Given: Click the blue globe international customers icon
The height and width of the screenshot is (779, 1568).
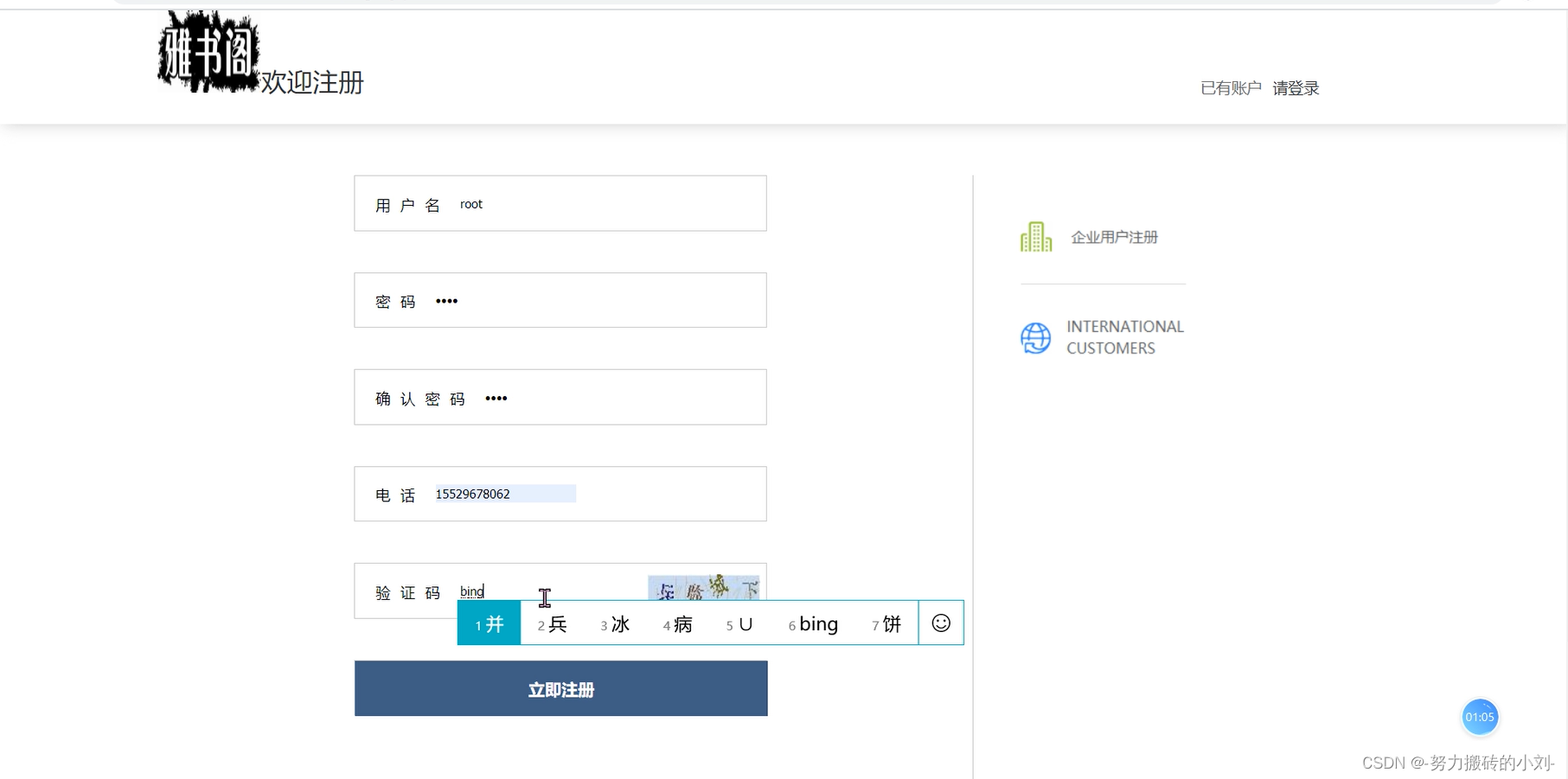Looking at the screenshot, I should pyautogui.click(x=1035, y=338).
